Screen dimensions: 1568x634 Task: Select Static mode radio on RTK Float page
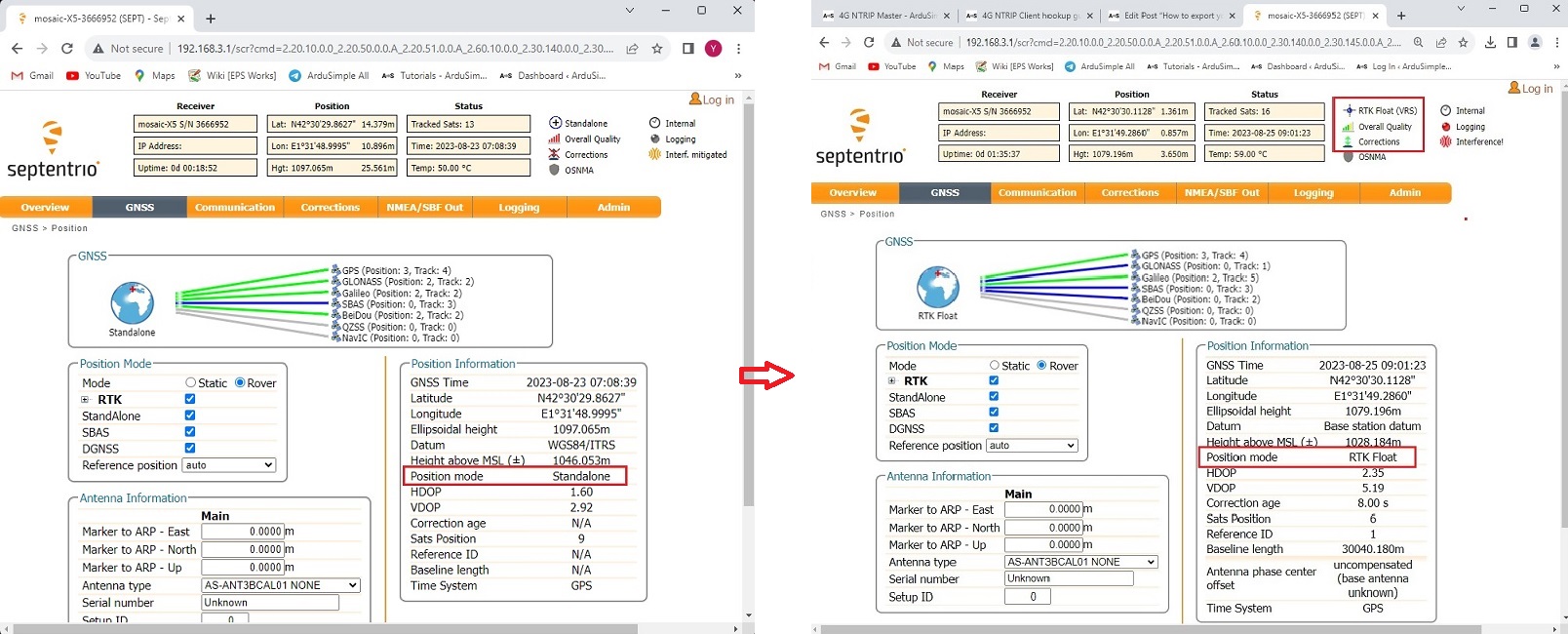(x=995, y=366)
